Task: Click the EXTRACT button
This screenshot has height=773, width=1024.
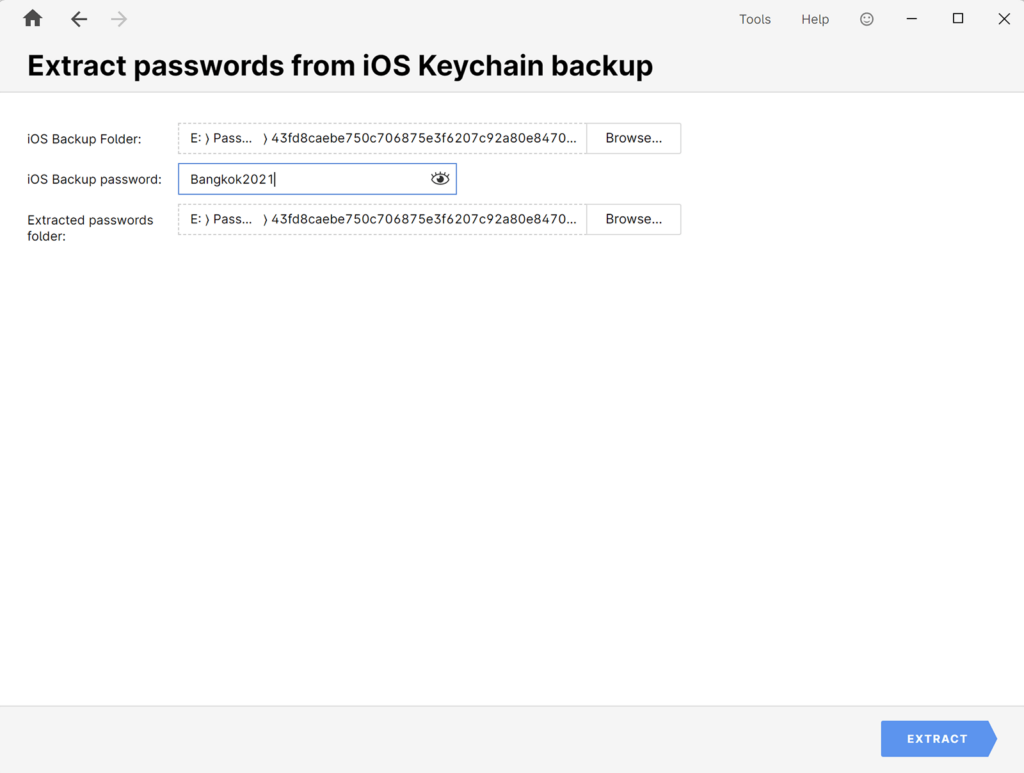Action: click(x=938, y=739)
